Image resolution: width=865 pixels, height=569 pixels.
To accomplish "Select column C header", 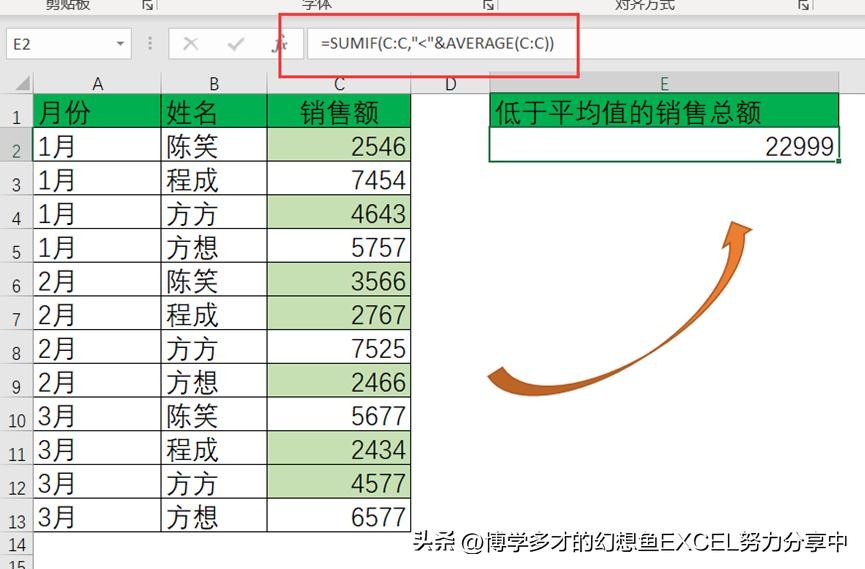I will [339, 84].
